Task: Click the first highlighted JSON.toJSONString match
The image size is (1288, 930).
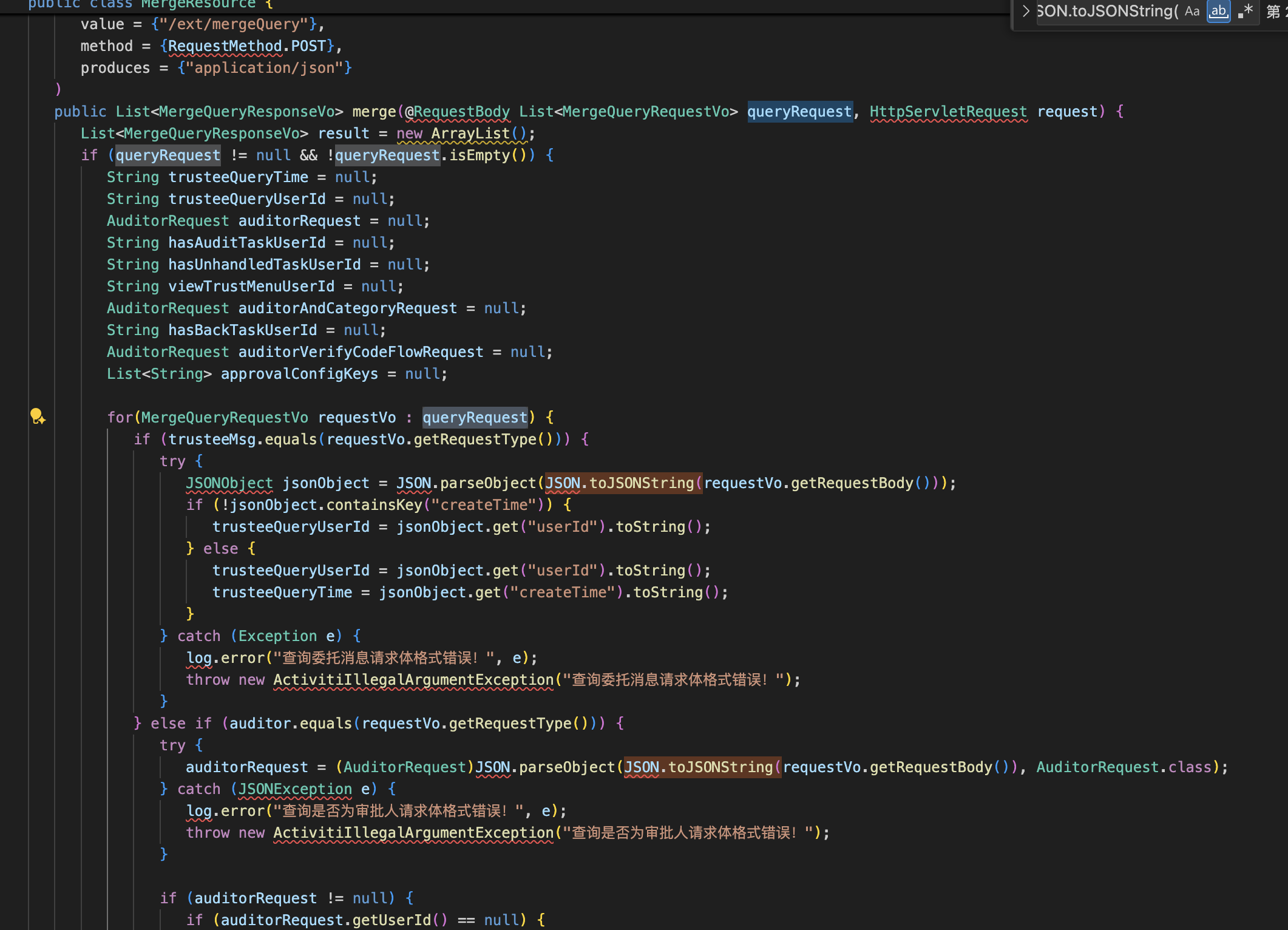Action: (623, 483)
